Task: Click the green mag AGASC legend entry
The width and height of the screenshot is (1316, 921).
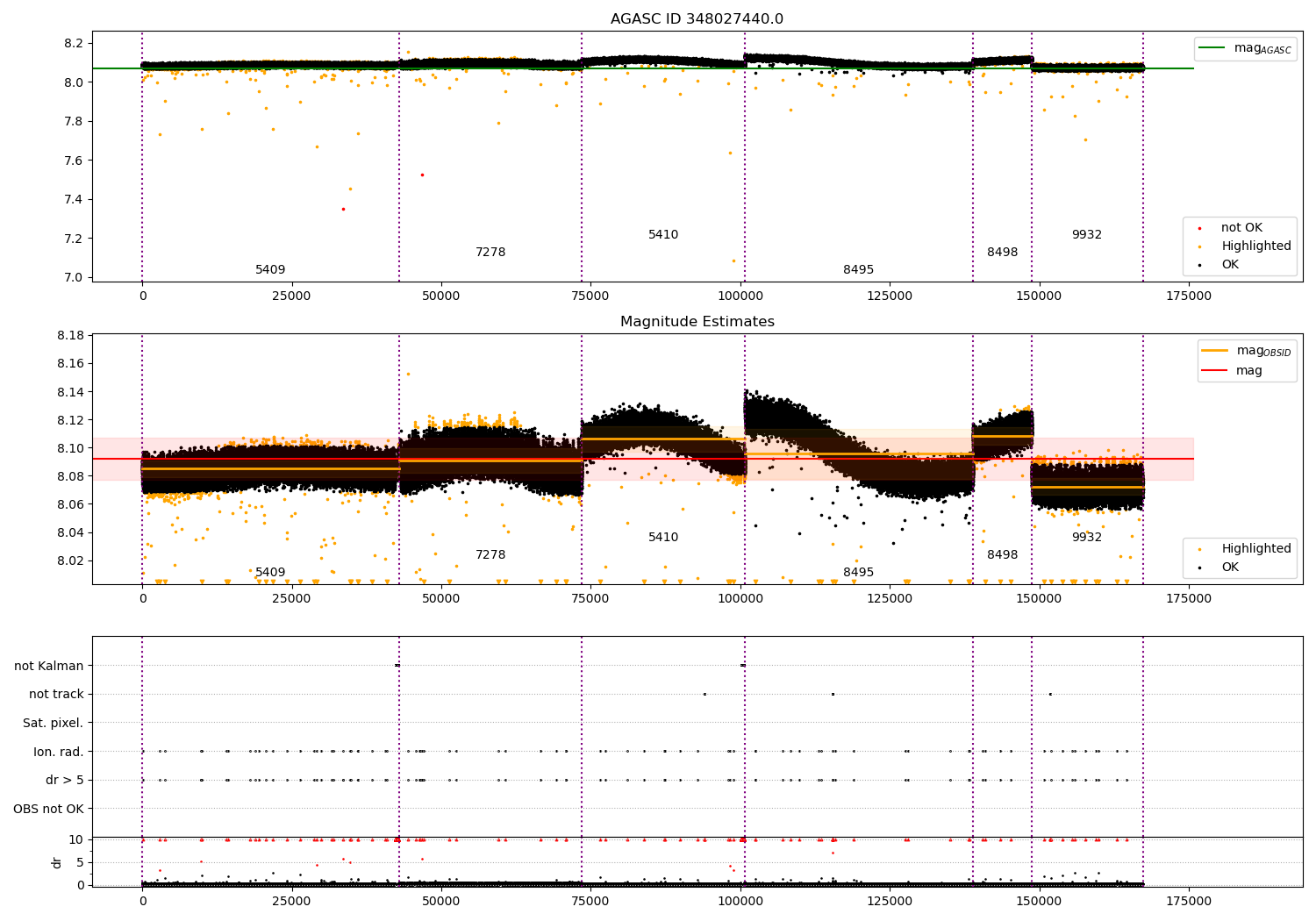Action: click(1244, 48)
